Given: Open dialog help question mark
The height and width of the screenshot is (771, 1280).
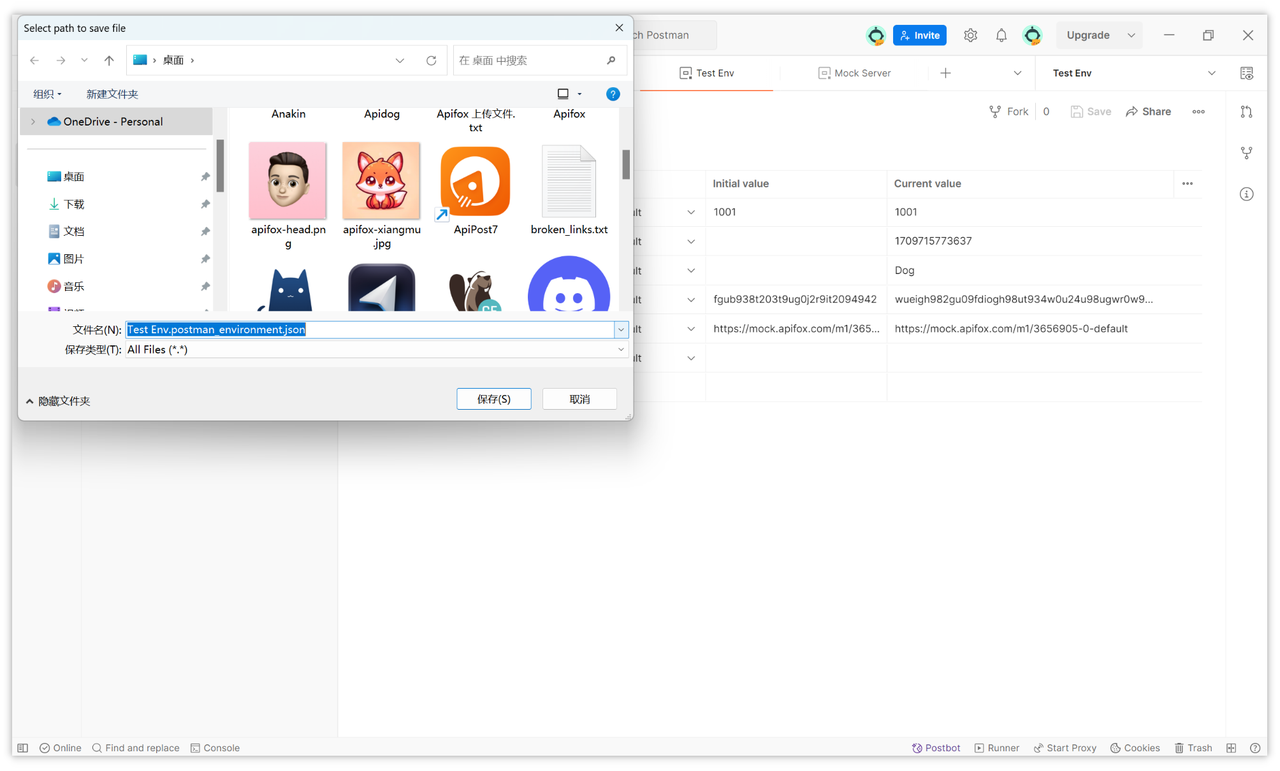Looking at the screenshot, I should (x=613, y=94).
